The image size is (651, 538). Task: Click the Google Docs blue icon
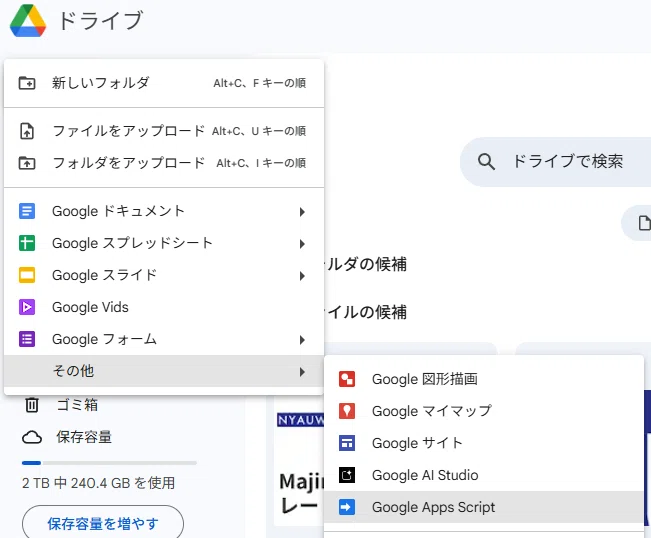27,211
